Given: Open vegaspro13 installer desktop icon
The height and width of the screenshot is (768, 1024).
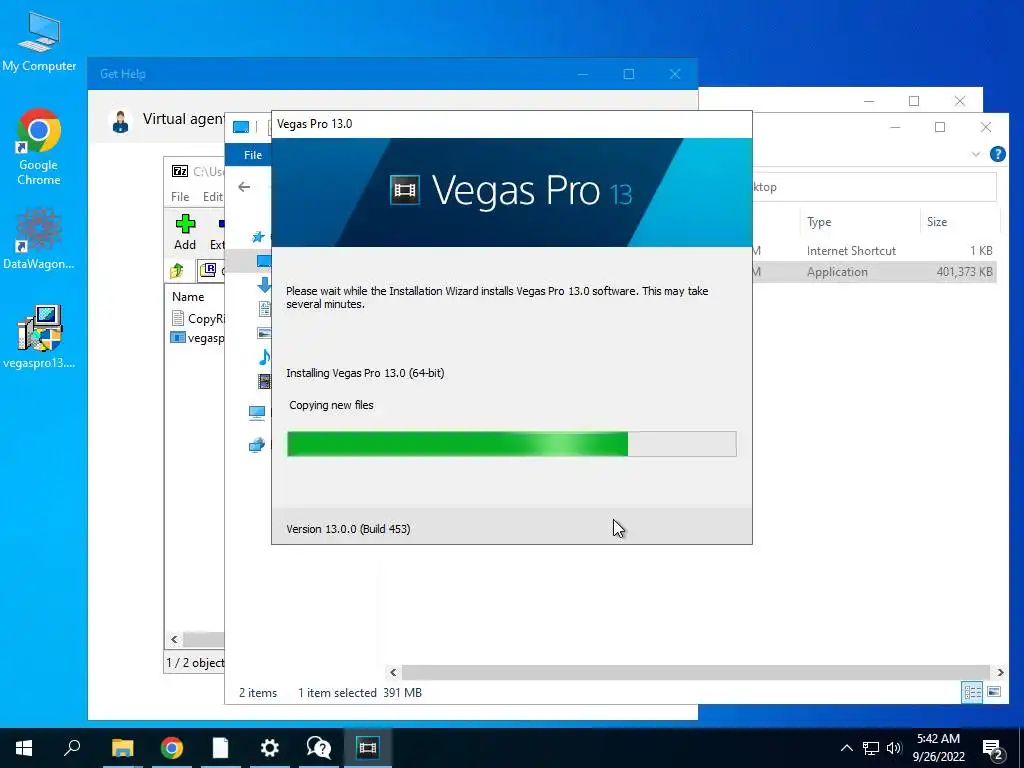Looking at the screenshot, I should click(x=39, y=336).
